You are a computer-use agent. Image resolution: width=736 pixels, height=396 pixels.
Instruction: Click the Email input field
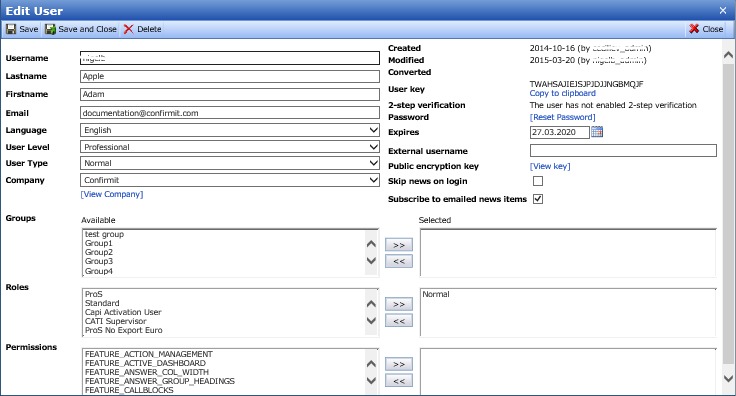click(x=230, y=113)
